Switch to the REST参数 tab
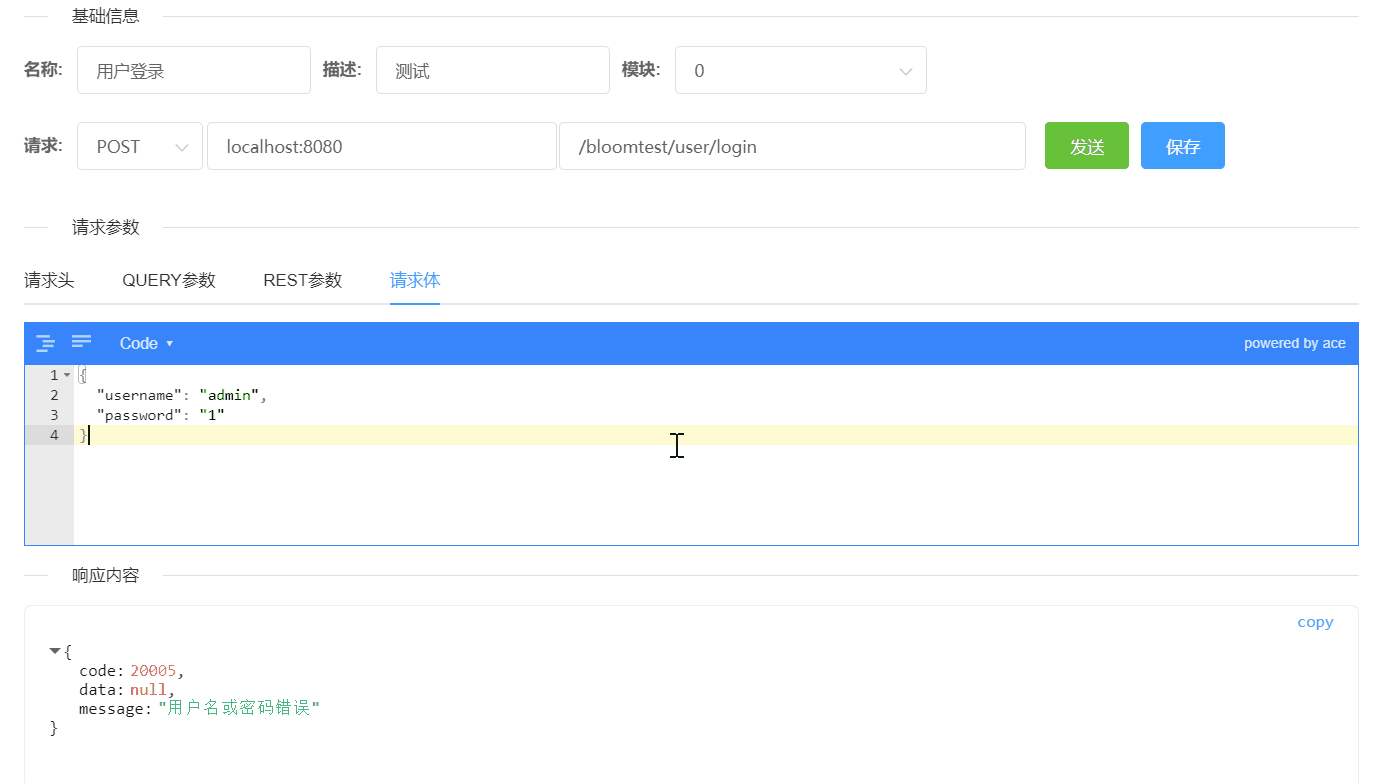This screenshot has height=783, width=1378. 303,280
